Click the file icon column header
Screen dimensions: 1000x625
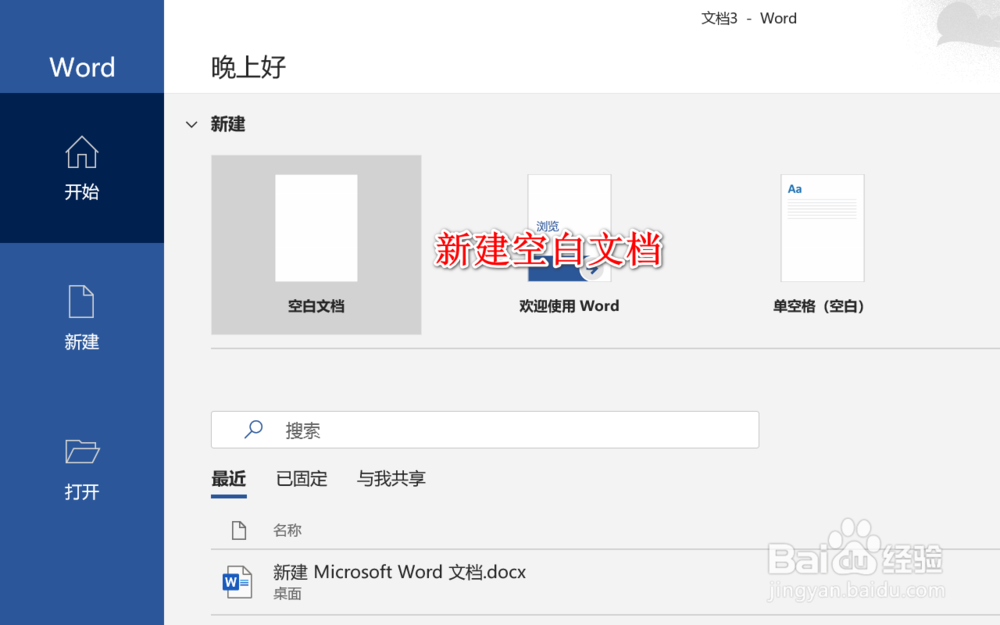239,531
